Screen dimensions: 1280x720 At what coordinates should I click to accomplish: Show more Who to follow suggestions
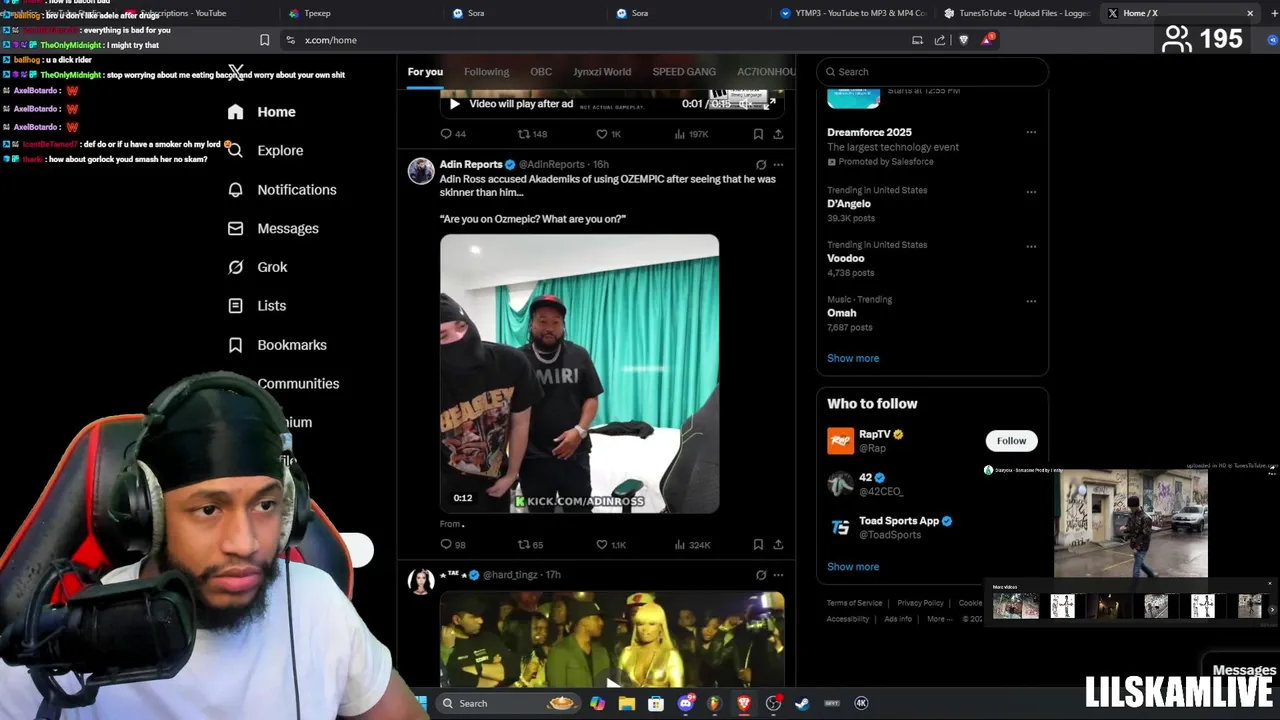(x=853, y=567)
